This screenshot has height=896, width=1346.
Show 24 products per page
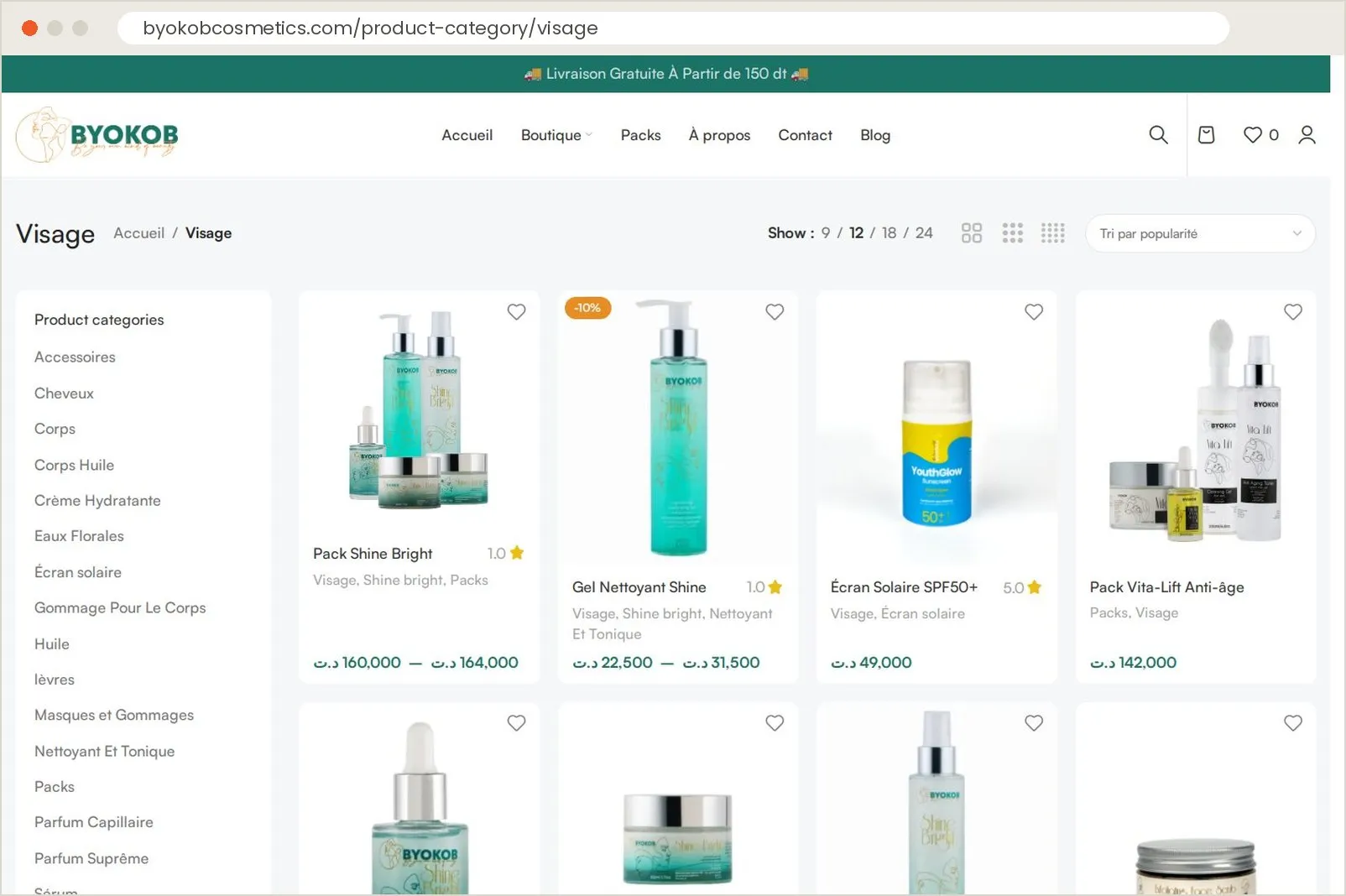click(924, 233)
